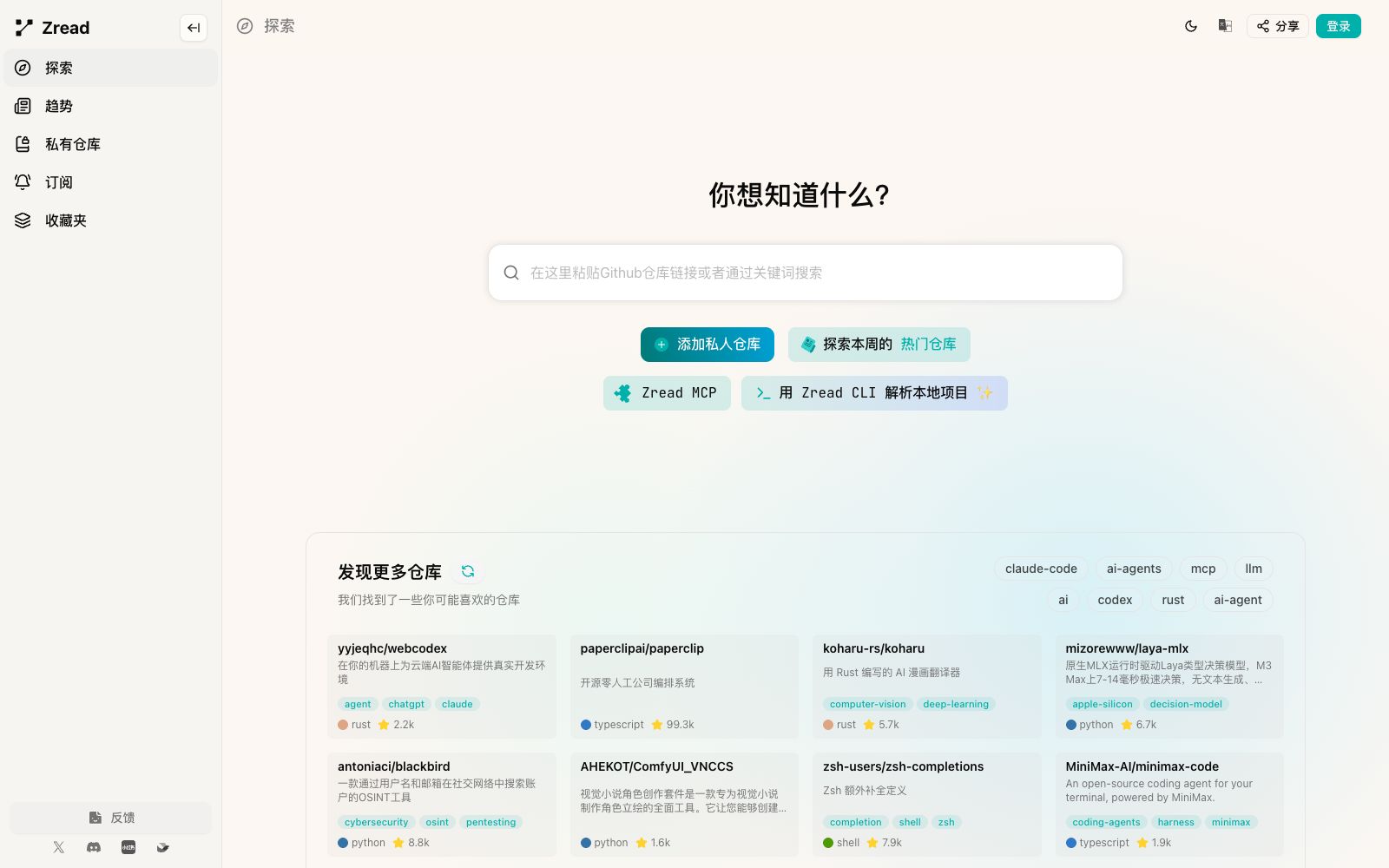Open the mizorewww/laya-mlx repository card
This screenshot has width=1389, height=868.
coord(1169,687)
